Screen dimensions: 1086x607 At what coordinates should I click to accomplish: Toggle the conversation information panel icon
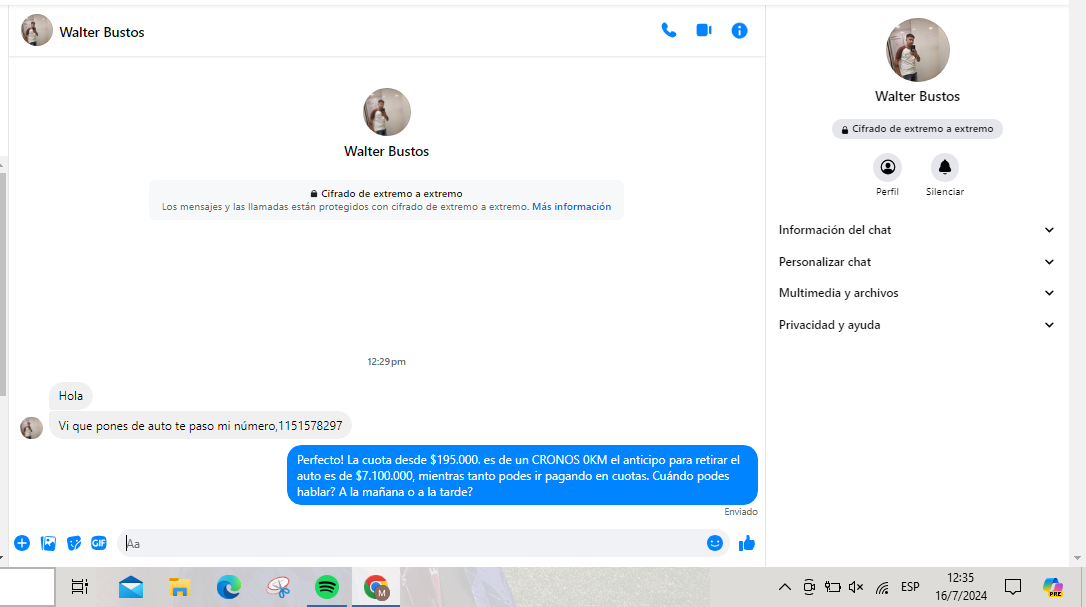click(739, 31)
